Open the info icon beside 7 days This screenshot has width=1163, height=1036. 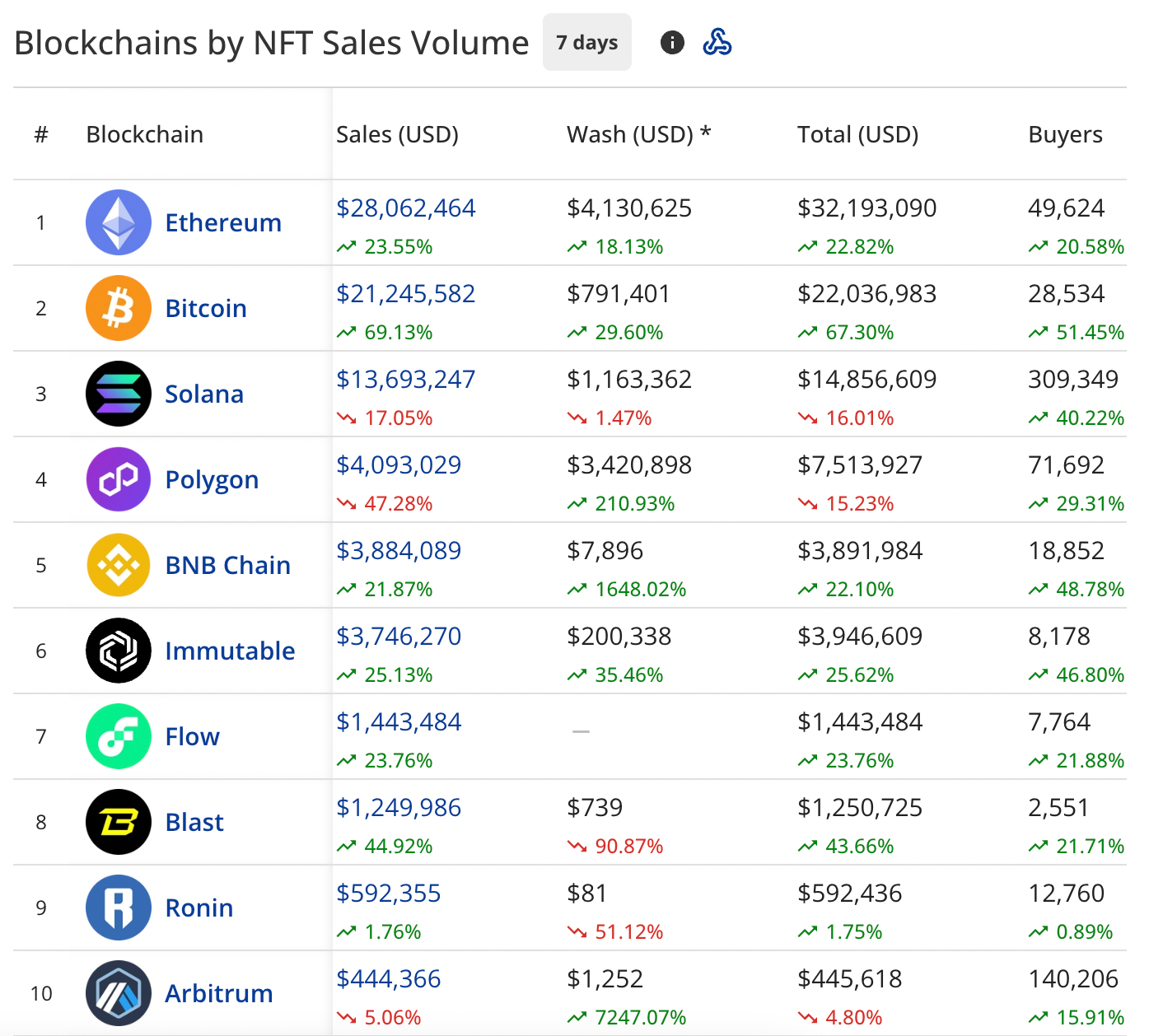pyautogui.click(x=672, y=42)
